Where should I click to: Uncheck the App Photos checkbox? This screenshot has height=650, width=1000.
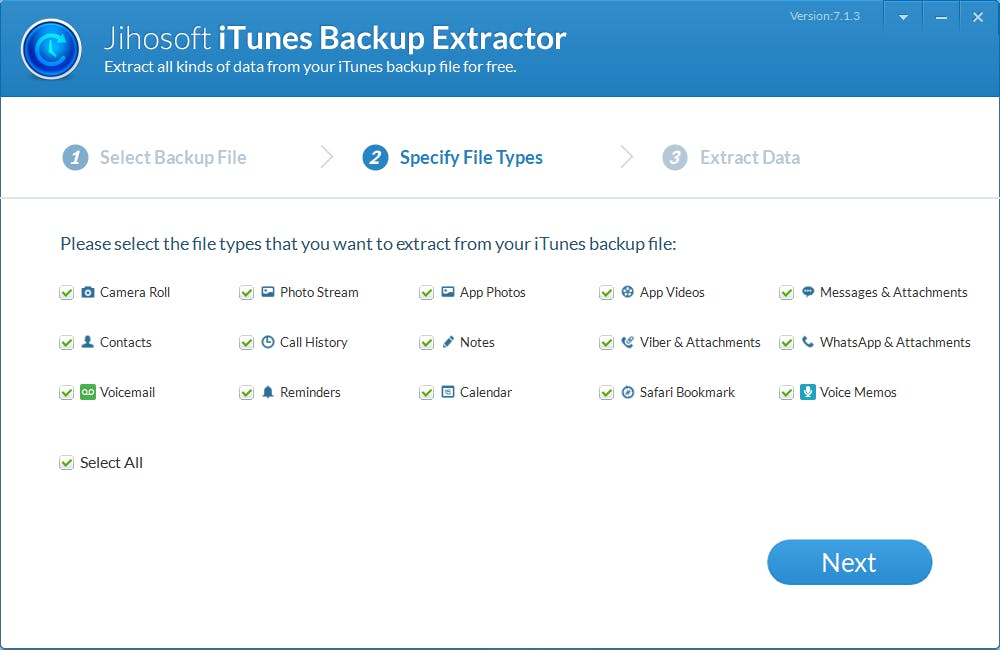(x=426, y=293)
